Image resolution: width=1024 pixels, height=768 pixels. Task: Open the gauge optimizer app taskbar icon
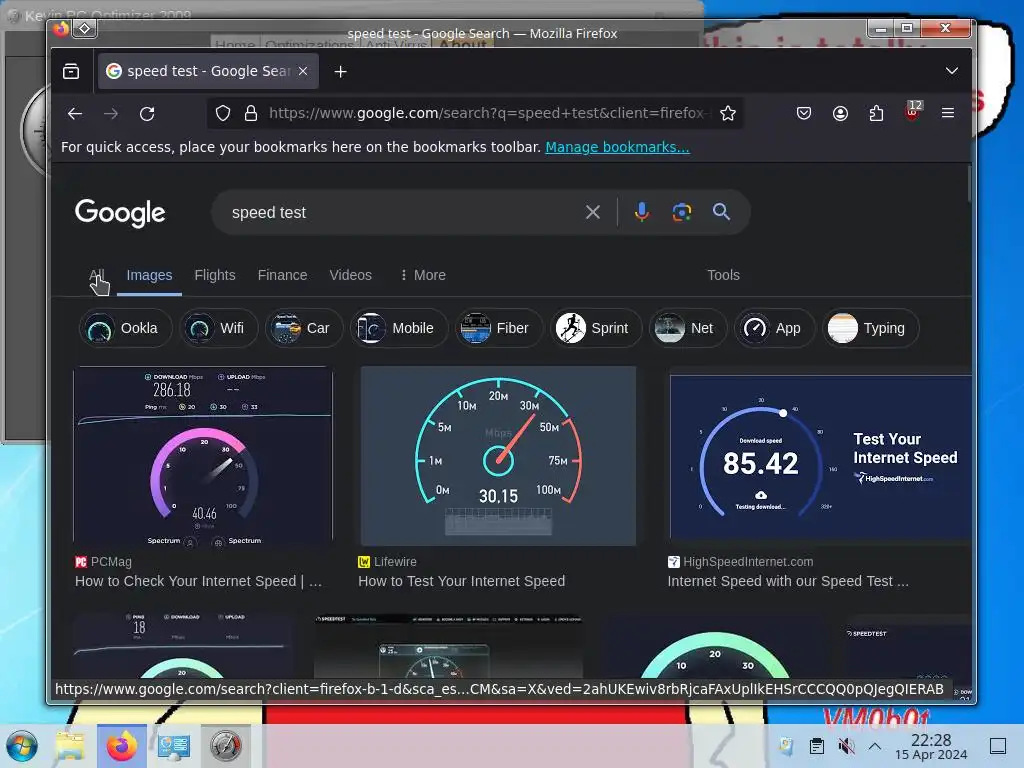[x=225, y=746]
